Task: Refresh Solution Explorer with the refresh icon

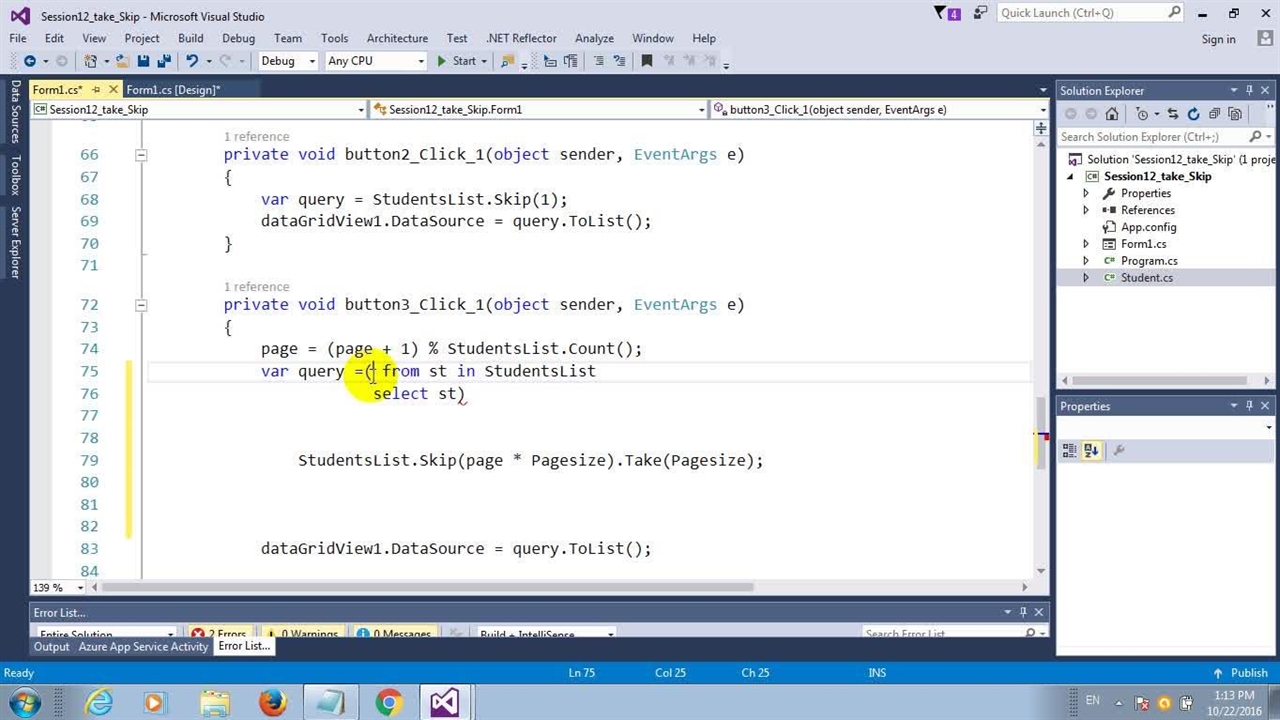Action: point(1193,114)
